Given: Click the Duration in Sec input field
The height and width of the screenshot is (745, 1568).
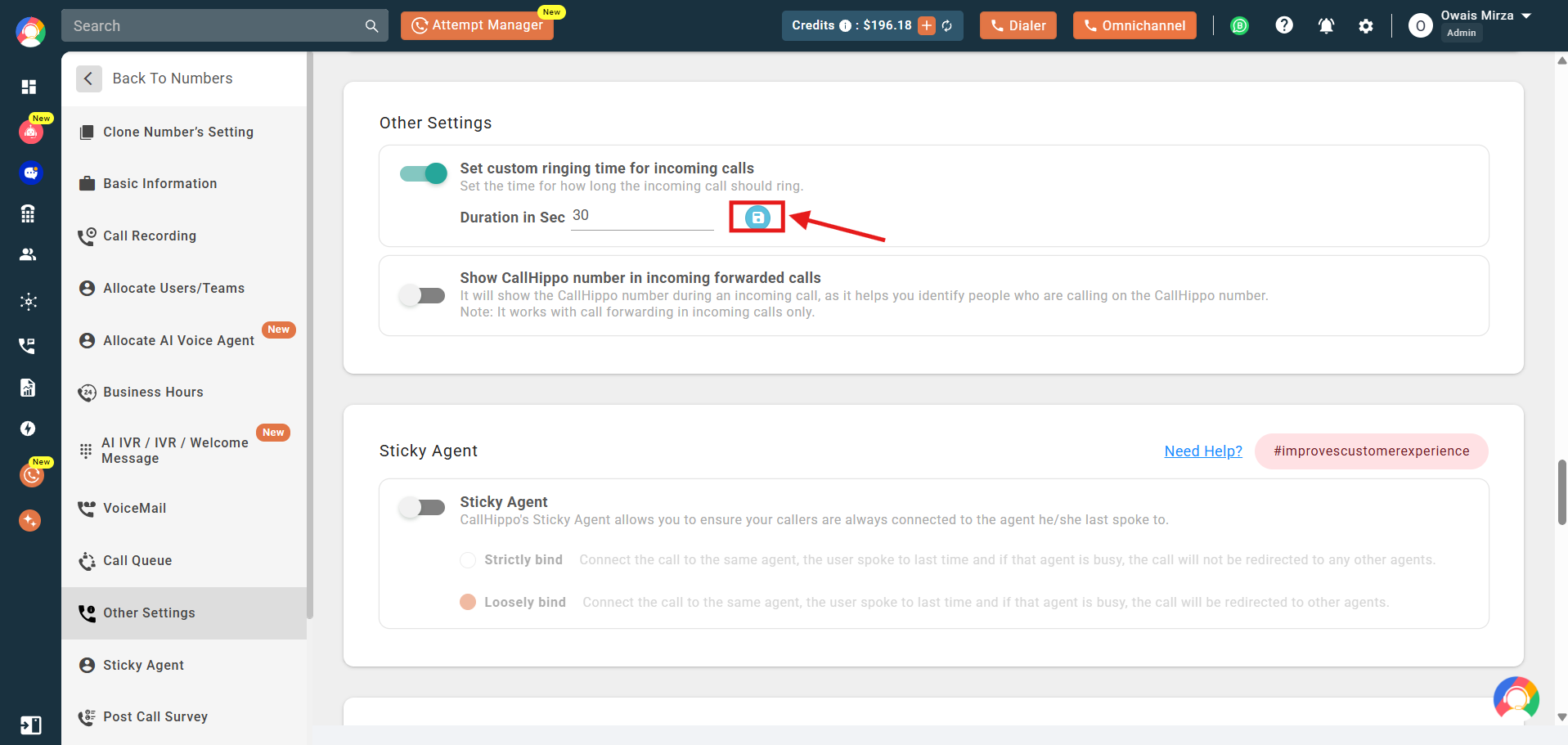Looking at the screenshot, I should point(642,217).
